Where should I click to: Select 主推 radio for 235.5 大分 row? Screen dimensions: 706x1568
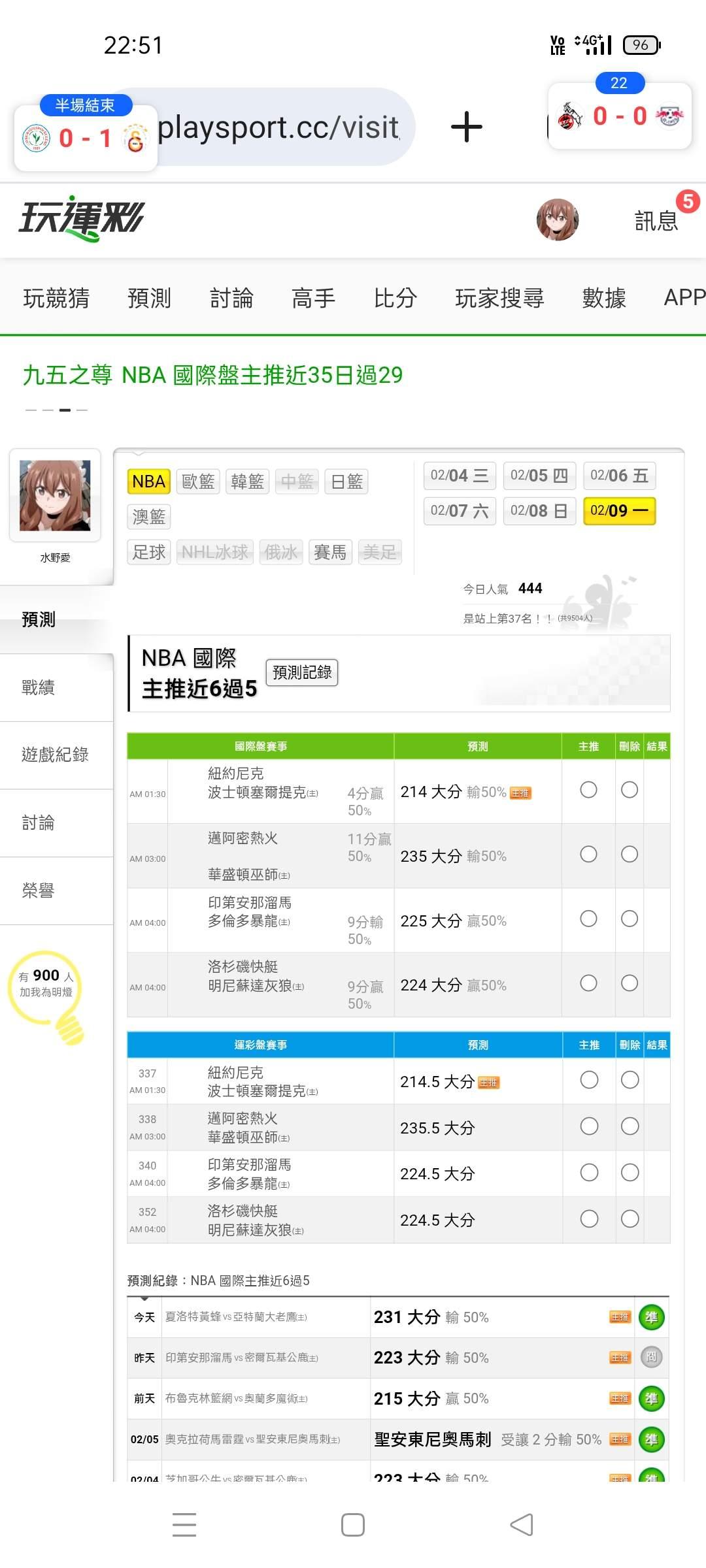coord(589,1126)
